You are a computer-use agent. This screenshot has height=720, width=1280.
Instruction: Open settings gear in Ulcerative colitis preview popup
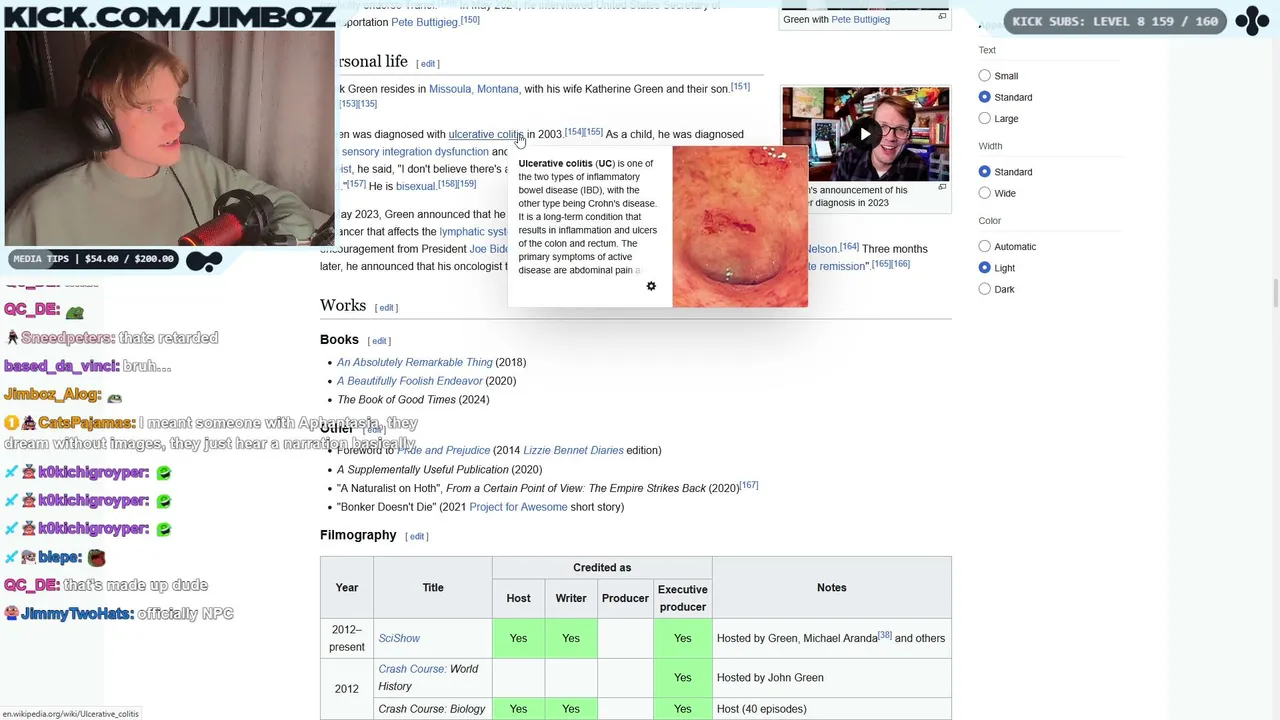[651, 287]
